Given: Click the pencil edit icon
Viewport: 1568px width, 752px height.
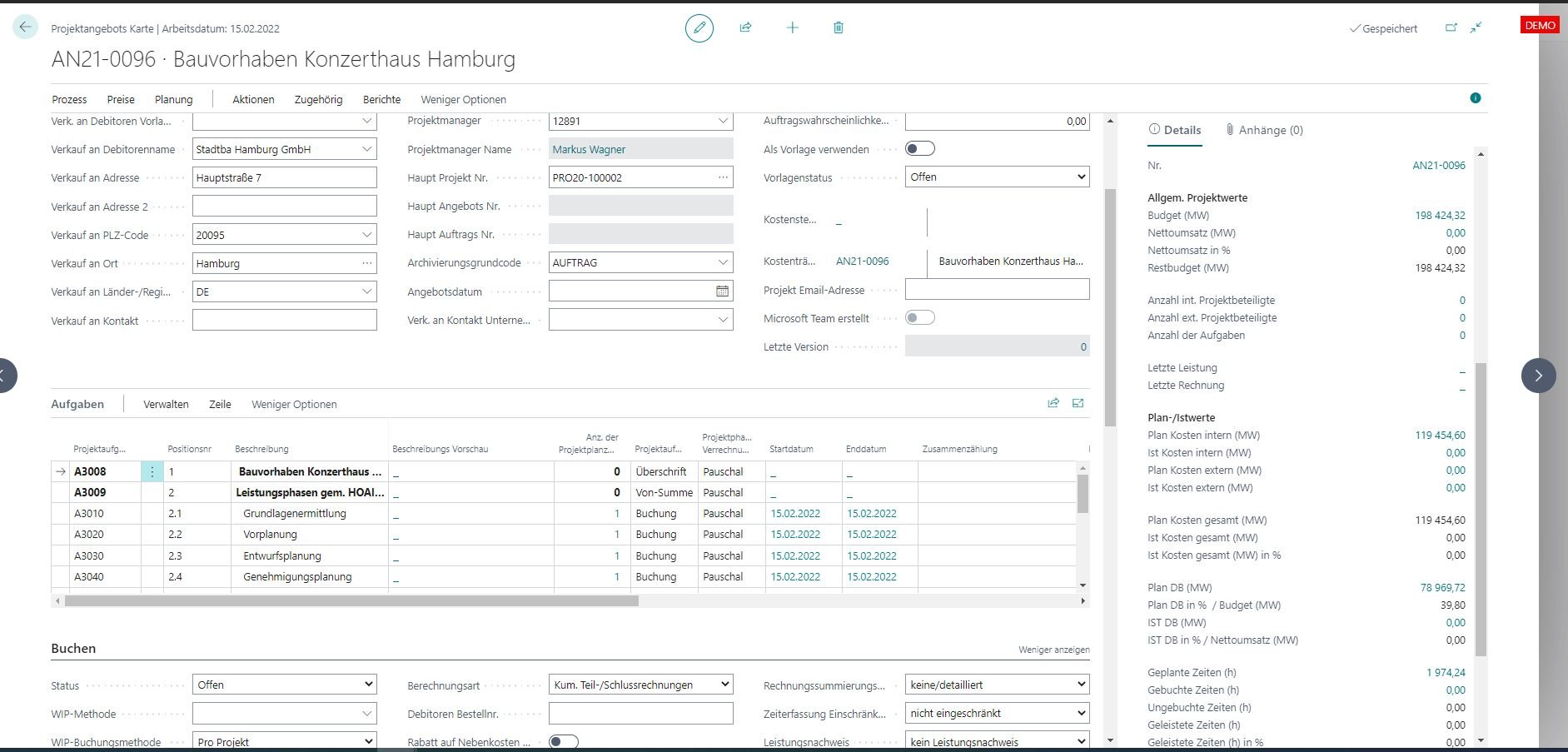Looking at the screenshot, I should click(699, 28).
